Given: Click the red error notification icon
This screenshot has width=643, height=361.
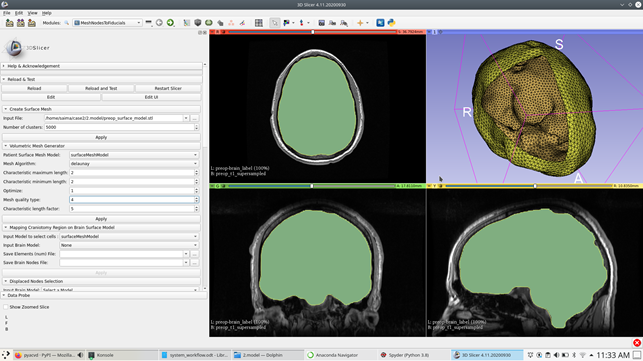Looking at the screenshot, I should (x=637, y=343).
